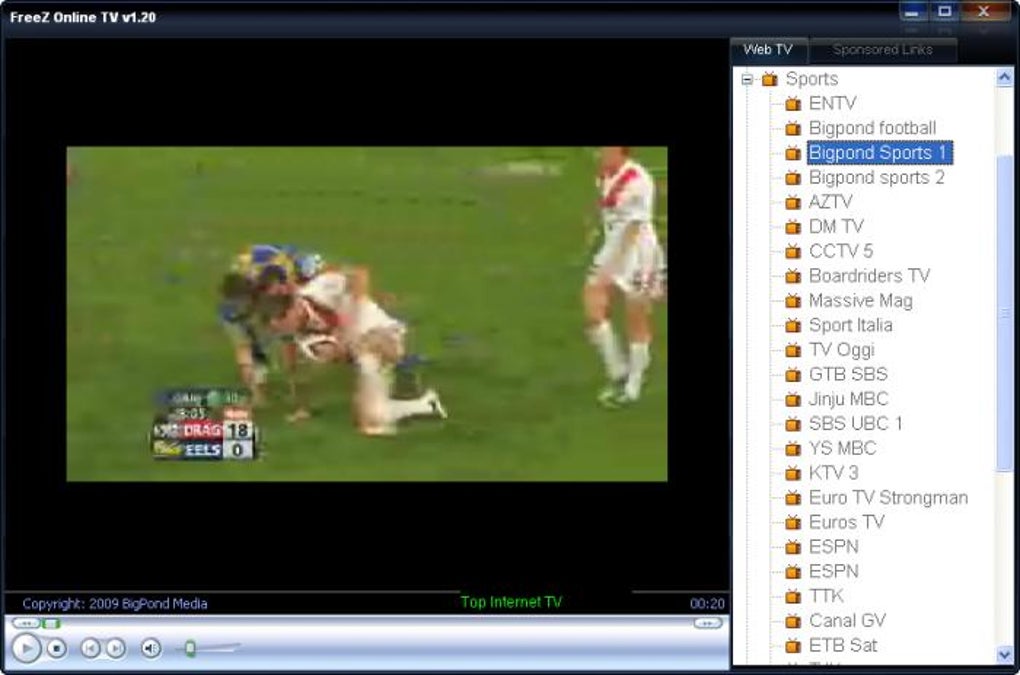Select the Euro TV Strongman channel

point(888,498)
